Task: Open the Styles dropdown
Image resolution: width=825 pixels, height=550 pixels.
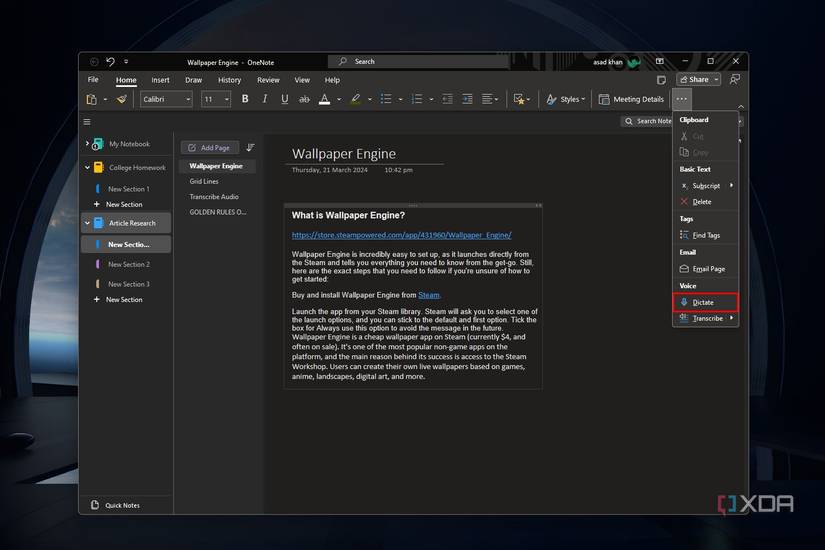Action: [566, 99]
